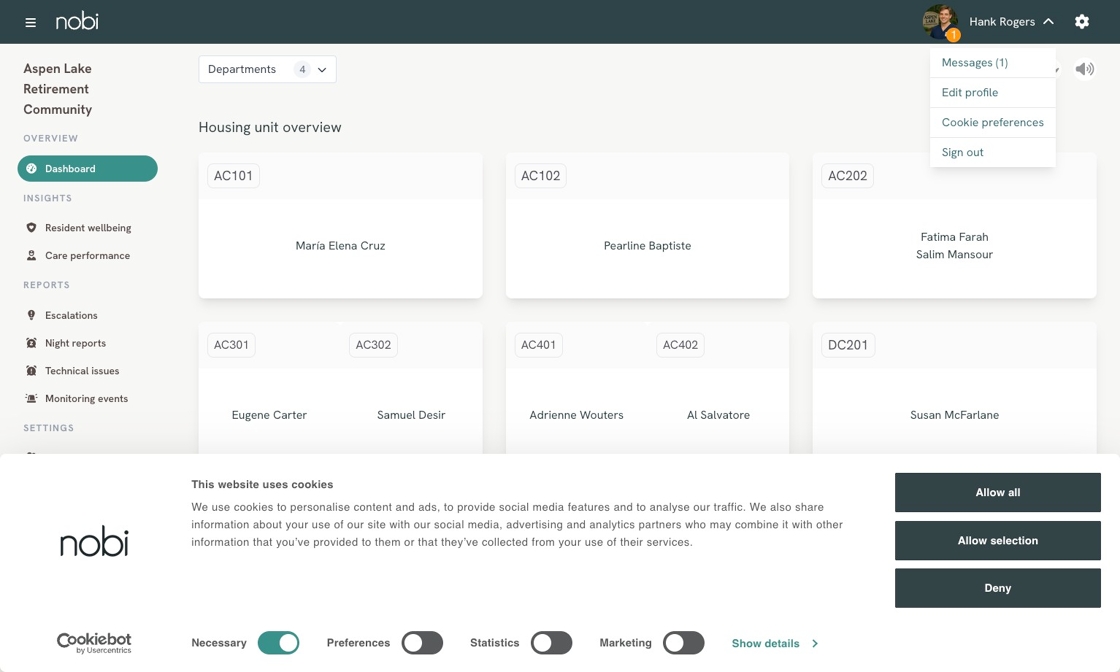Open Care performance icon in sidebar
Image resolution: width=1120 pixels, height=672 pixels.
coord(31,255)
